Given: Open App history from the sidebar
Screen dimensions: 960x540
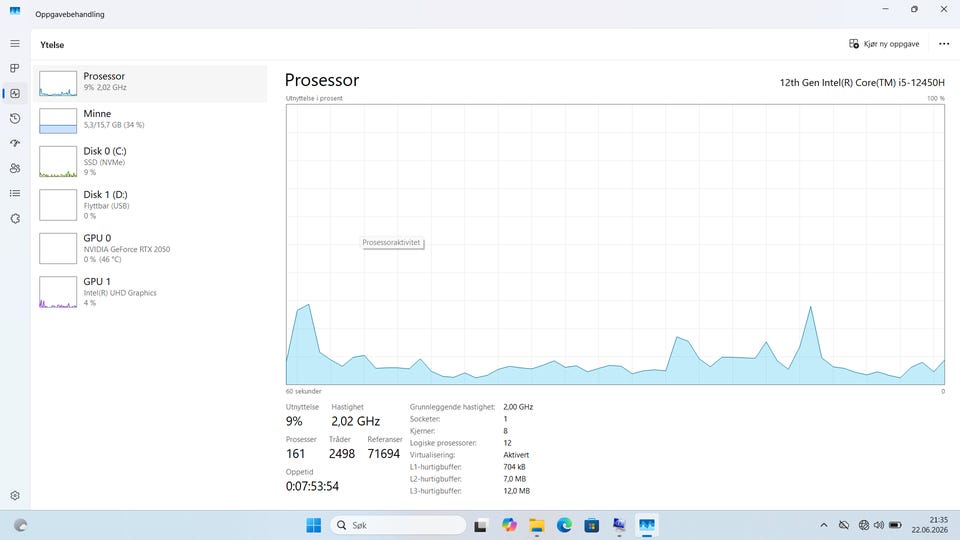Looking at the screenshot, I should click(x=15, y=118).
